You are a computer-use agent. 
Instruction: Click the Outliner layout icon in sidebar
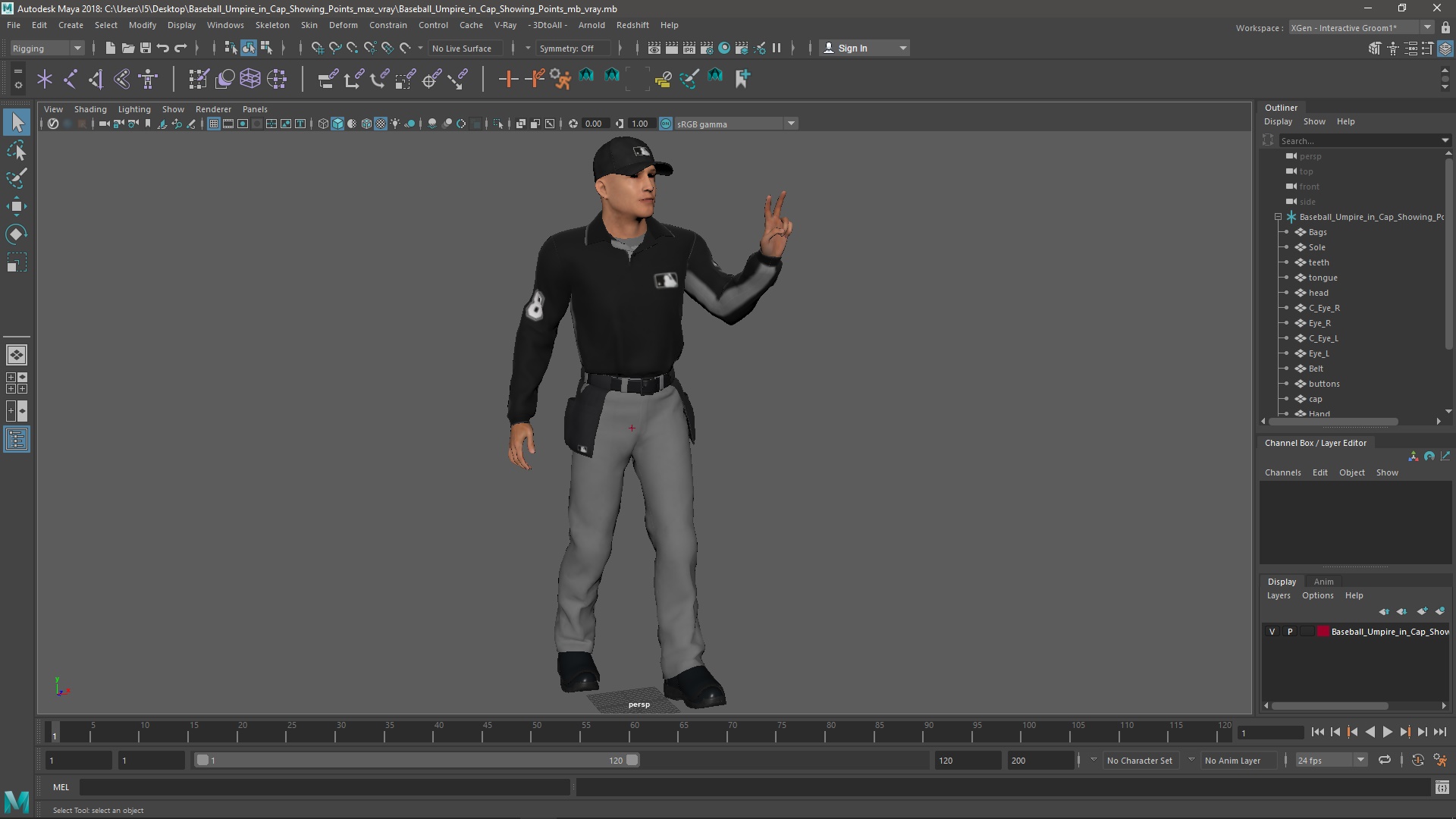pos(17,439)
